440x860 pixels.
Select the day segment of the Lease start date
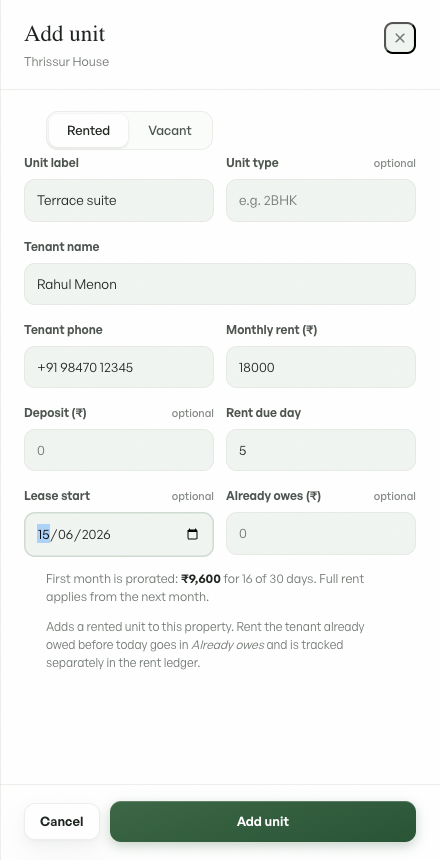(x=43, y=534)
